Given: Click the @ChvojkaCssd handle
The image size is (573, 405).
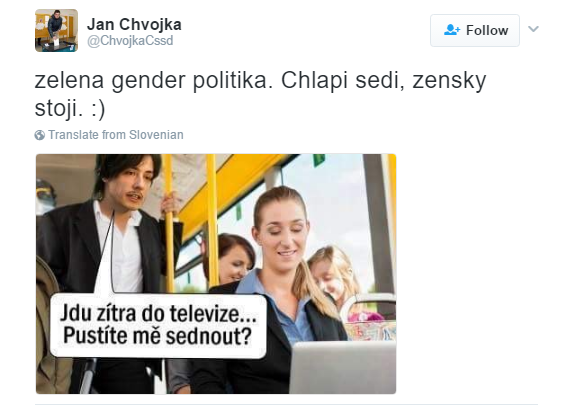Looking at the screenshot, I should pyautogui.click(x=130, y=41).
